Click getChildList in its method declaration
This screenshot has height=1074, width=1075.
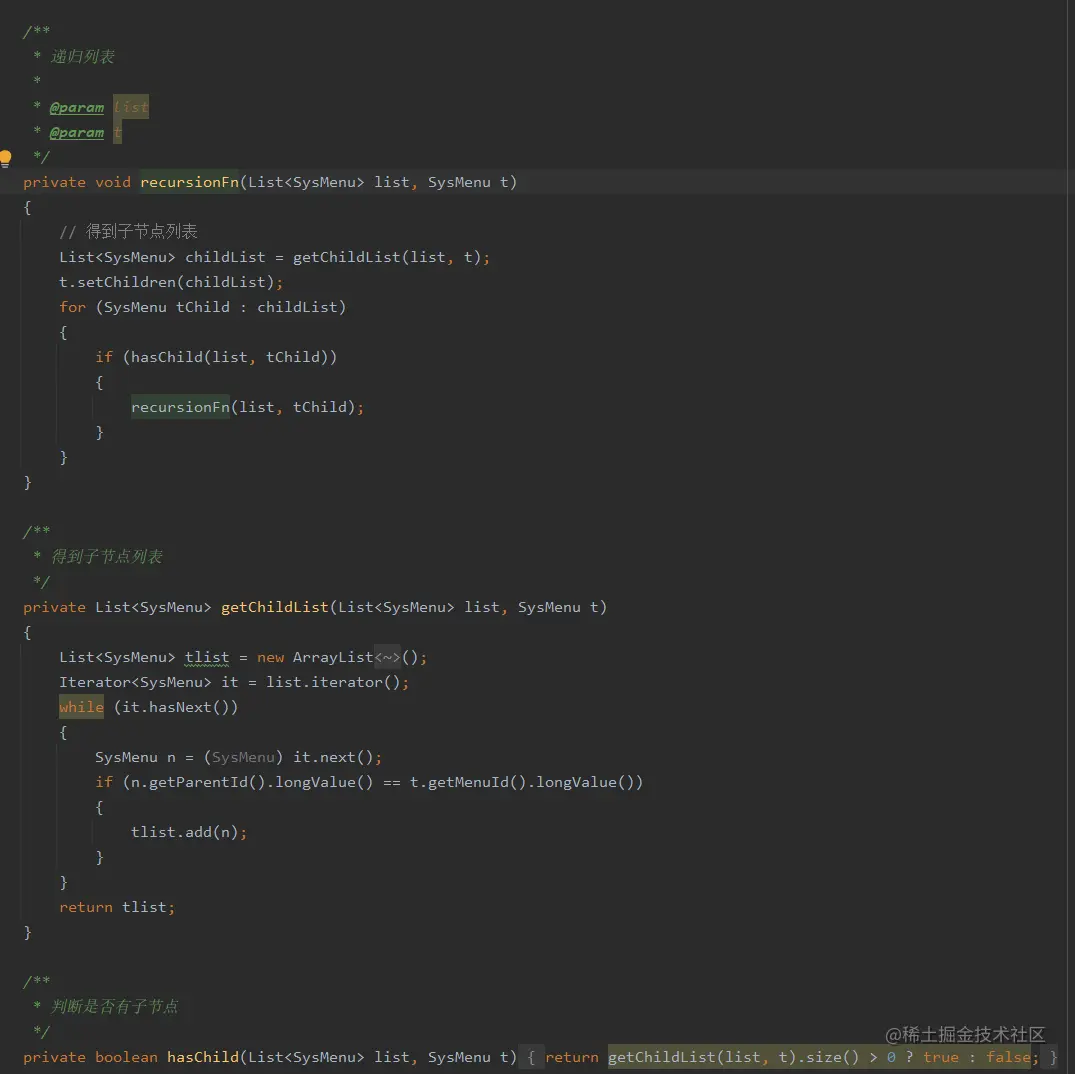point(274,607)
